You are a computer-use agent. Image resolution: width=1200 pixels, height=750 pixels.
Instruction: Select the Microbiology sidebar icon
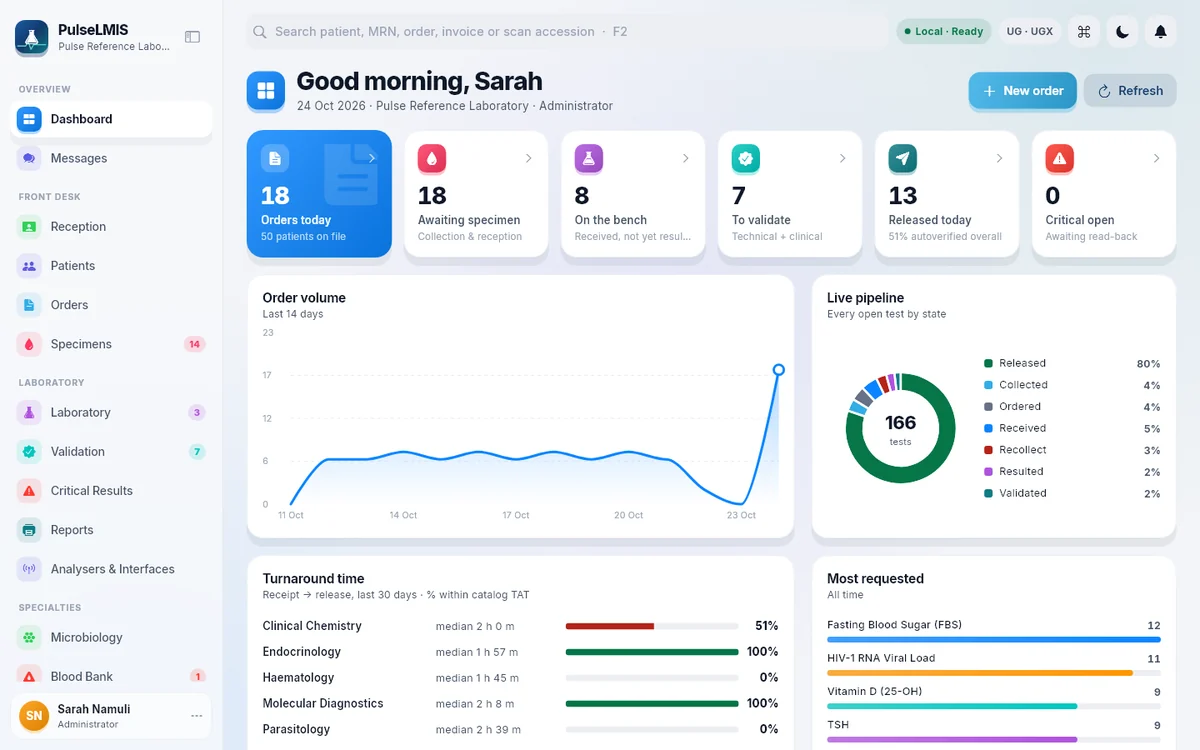[29, 637]
